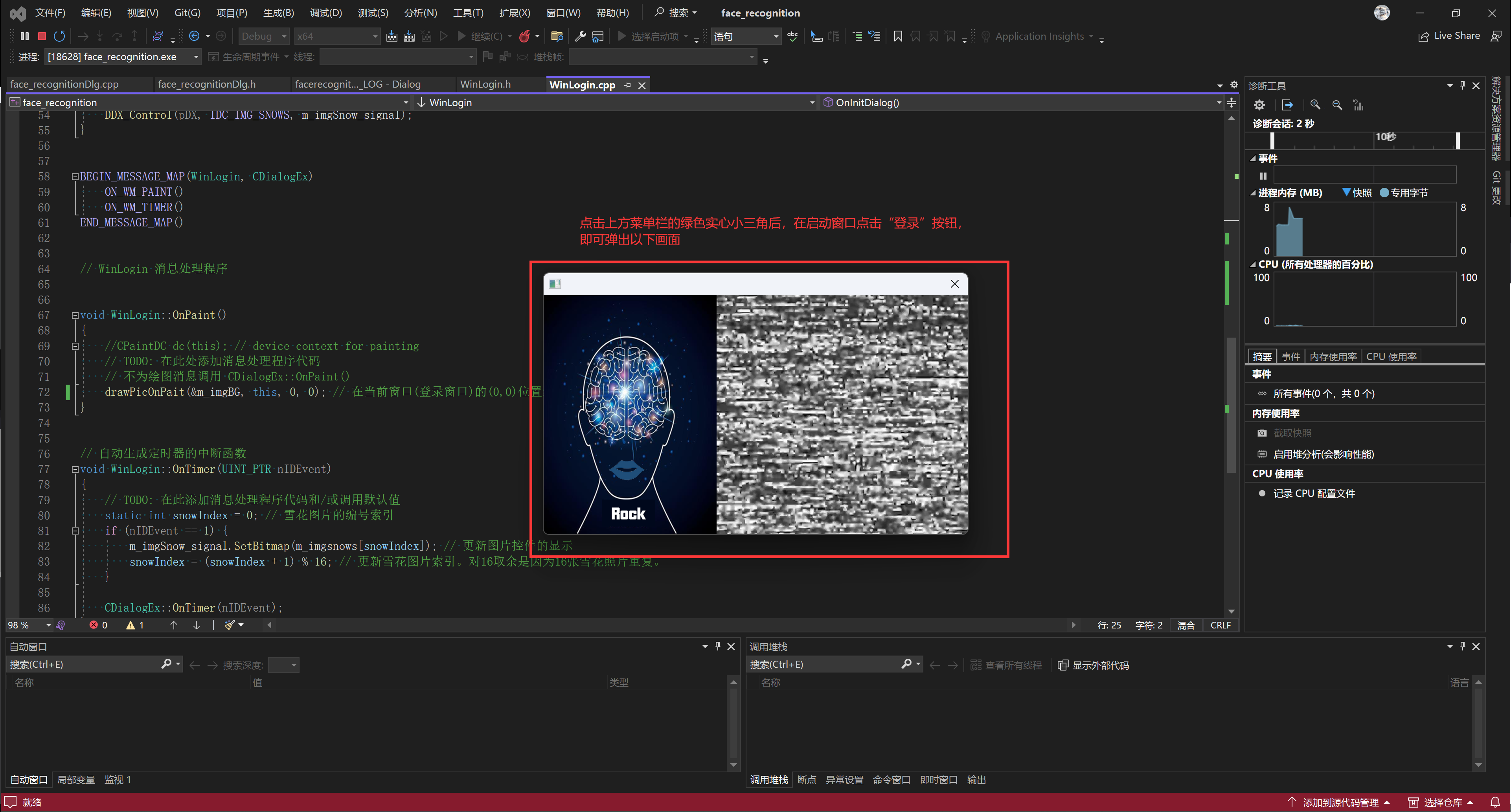This screenshot has height=812, width=1511.
Task: Open the process face_recognition.exe dropdown
Action: point(196,57)
